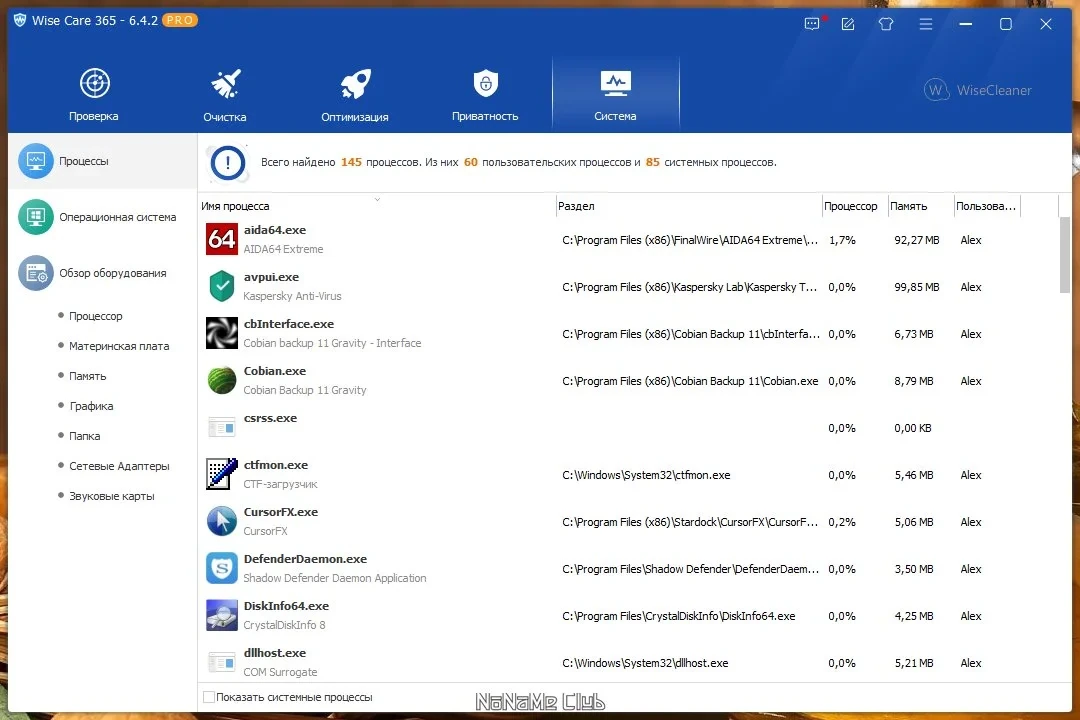This screenshot has height=720, width=1080.
Task: Sort by the Раздел column header
Action: coord(689,206)
